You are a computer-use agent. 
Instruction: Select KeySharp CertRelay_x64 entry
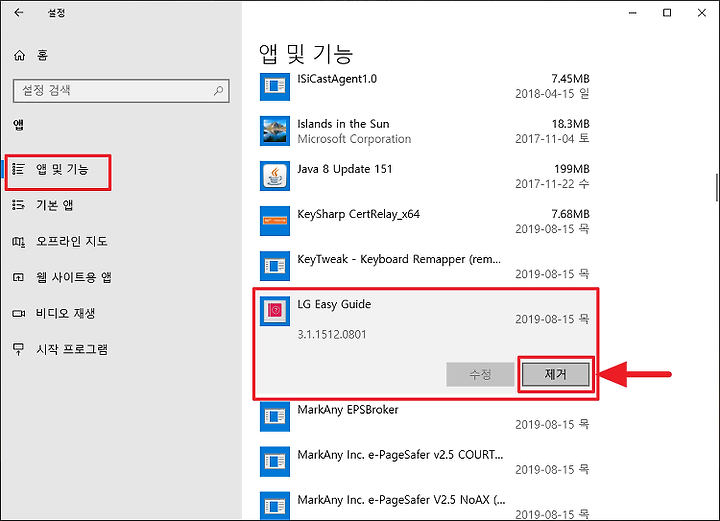pyautogui.click(x=358, y=214)
